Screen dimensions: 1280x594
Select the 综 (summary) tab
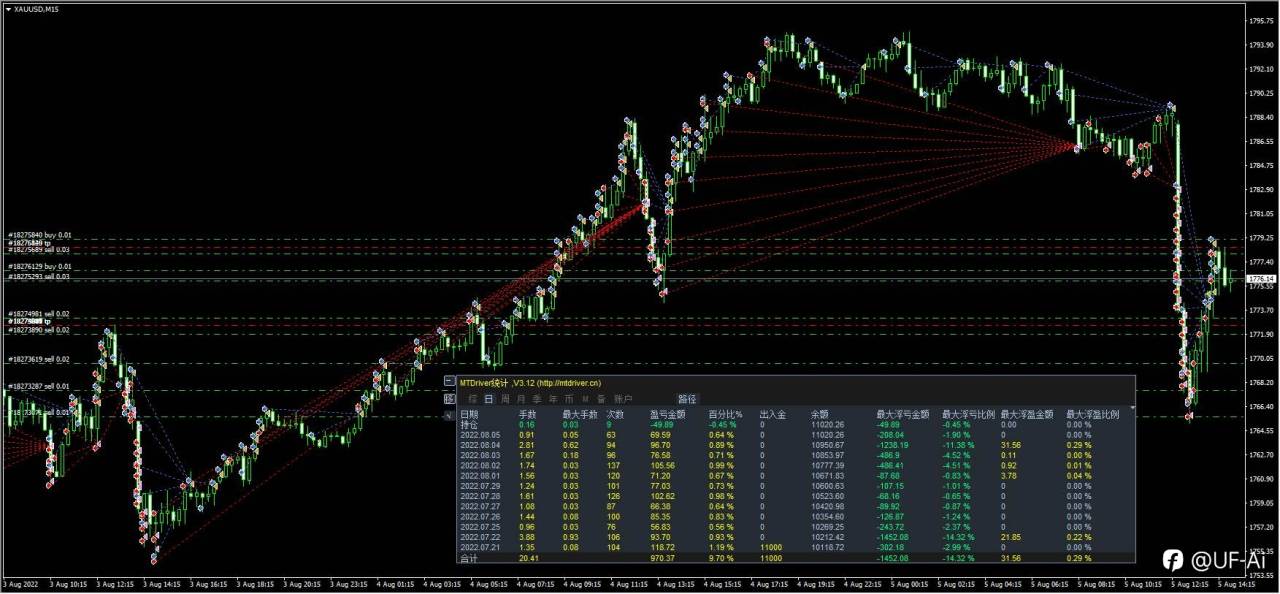pos(472,399)
